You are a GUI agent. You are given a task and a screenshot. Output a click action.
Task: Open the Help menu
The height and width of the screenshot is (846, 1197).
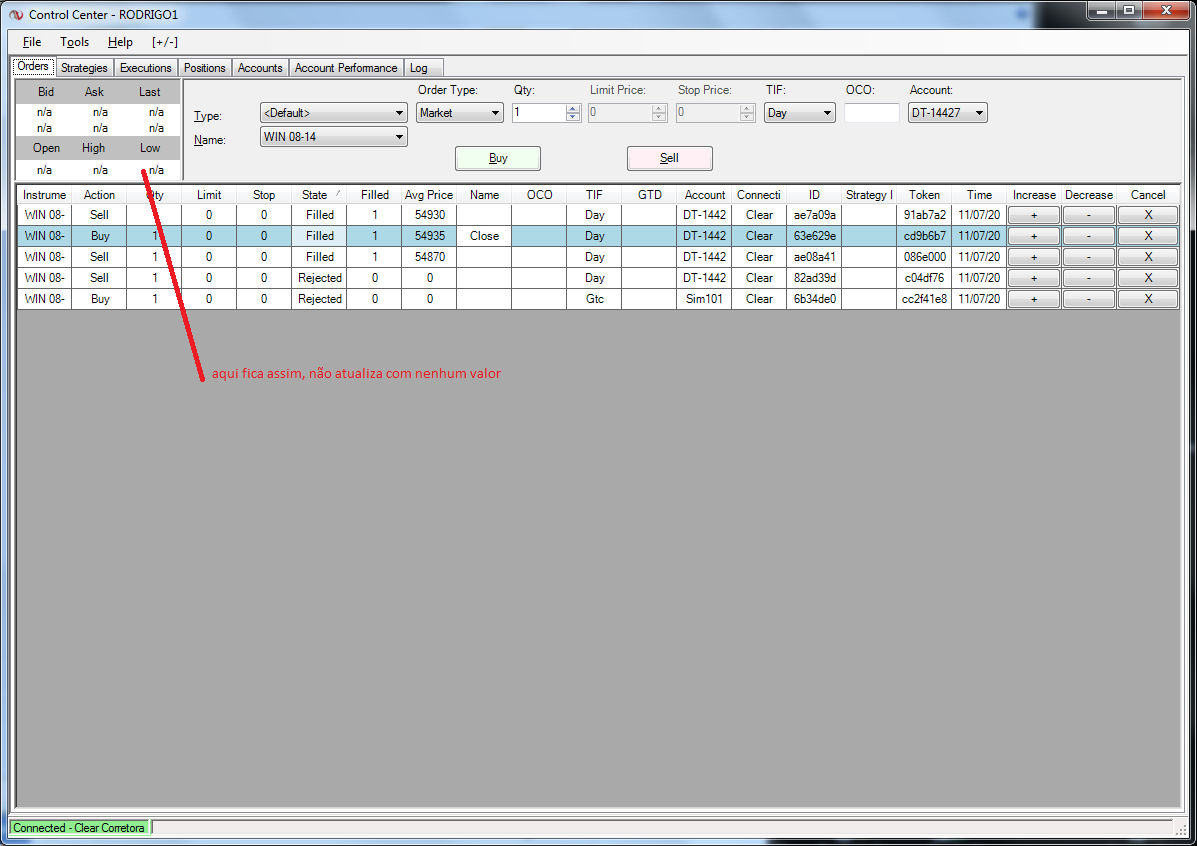coord(120,42)
